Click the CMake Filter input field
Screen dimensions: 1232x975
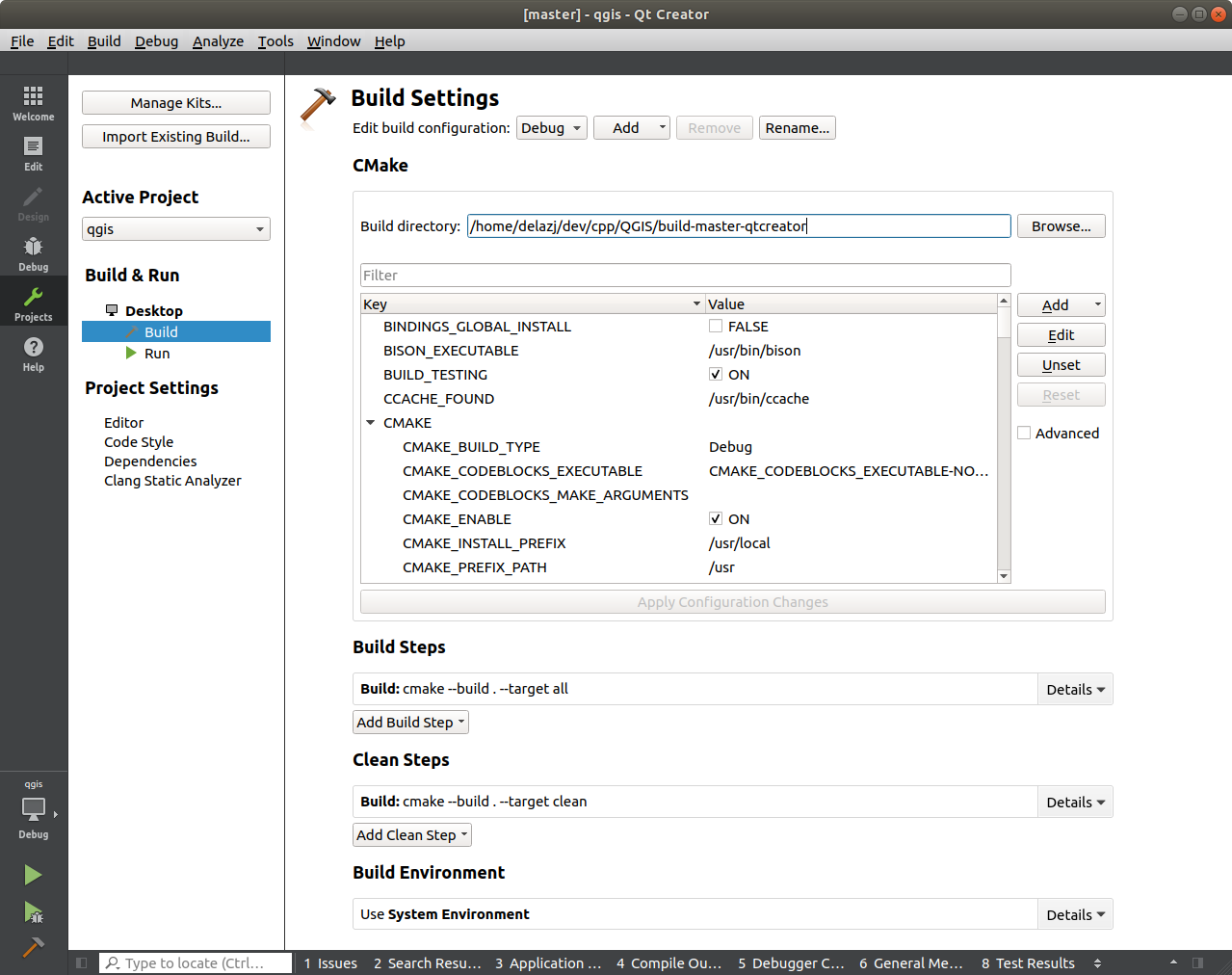pos(685,276)
